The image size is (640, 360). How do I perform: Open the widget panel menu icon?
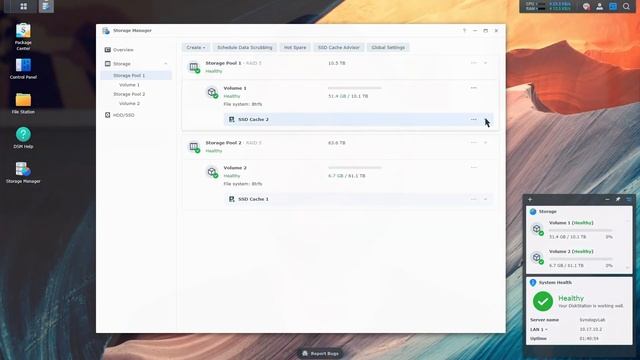click(629, 199)
